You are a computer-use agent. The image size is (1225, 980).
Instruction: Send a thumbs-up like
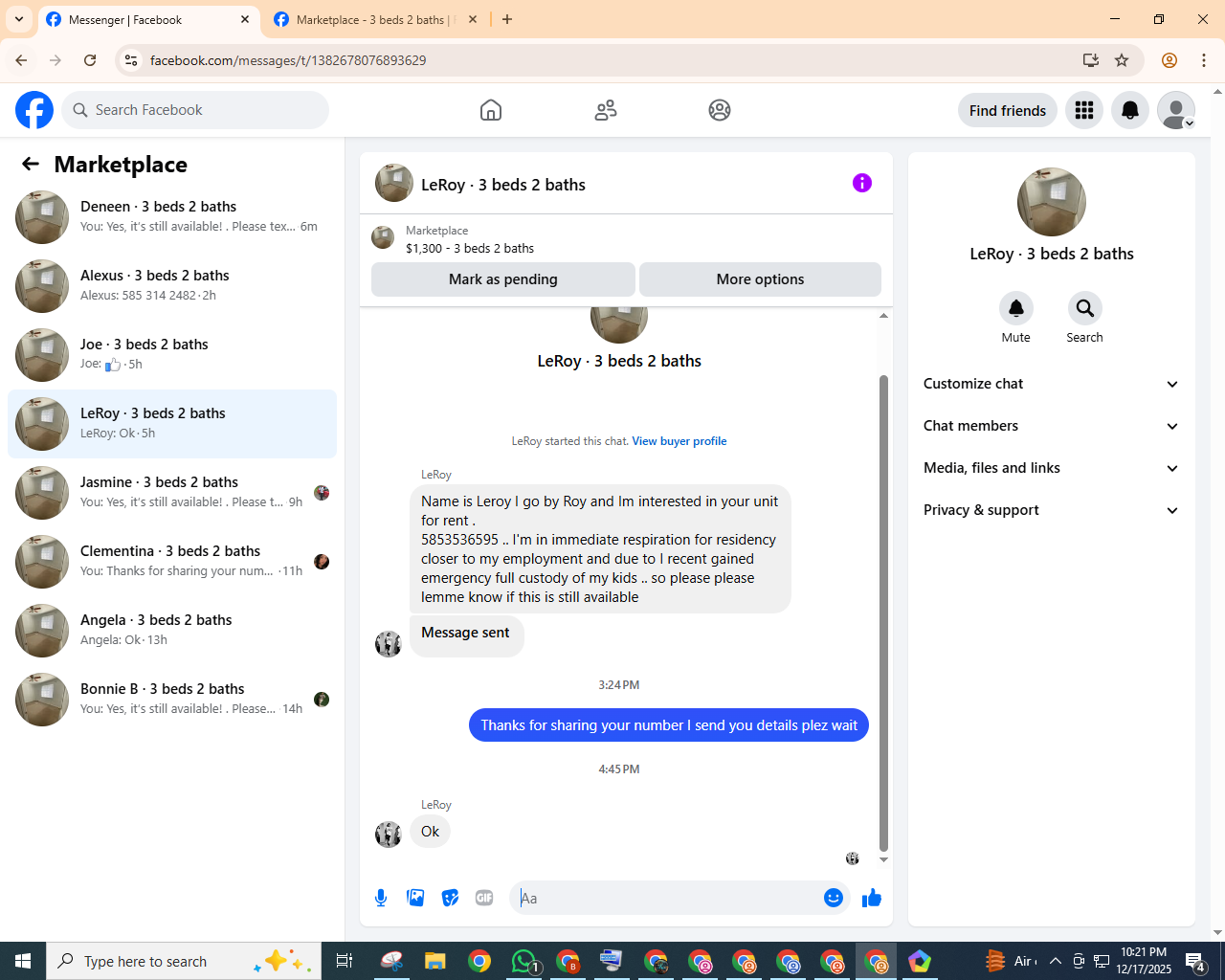pos(872,898)
